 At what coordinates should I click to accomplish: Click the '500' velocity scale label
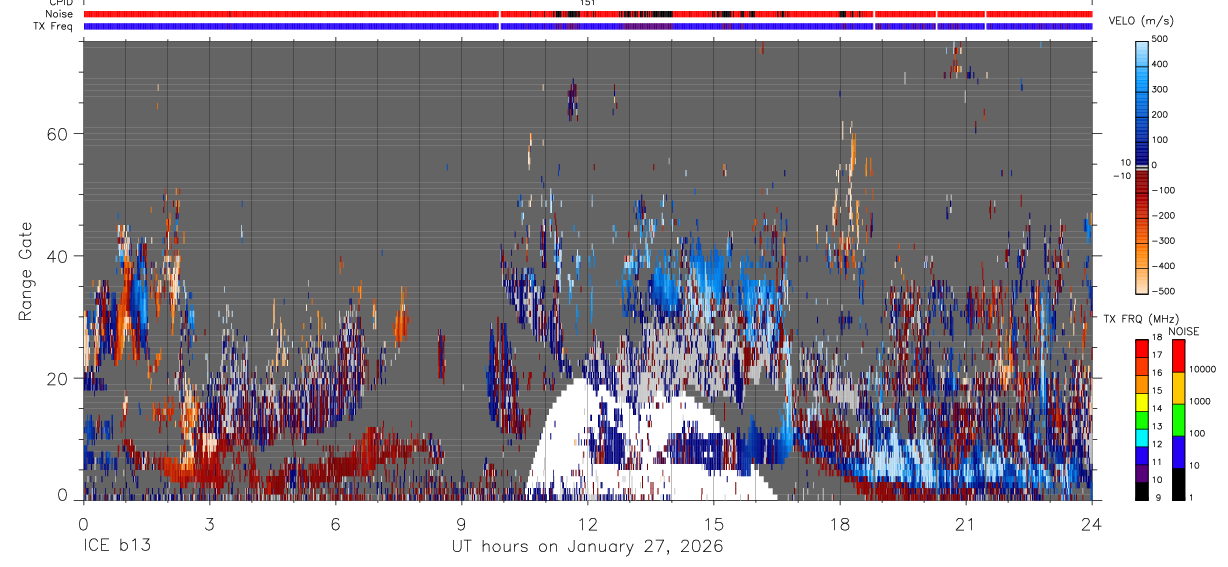point(1160,39)
